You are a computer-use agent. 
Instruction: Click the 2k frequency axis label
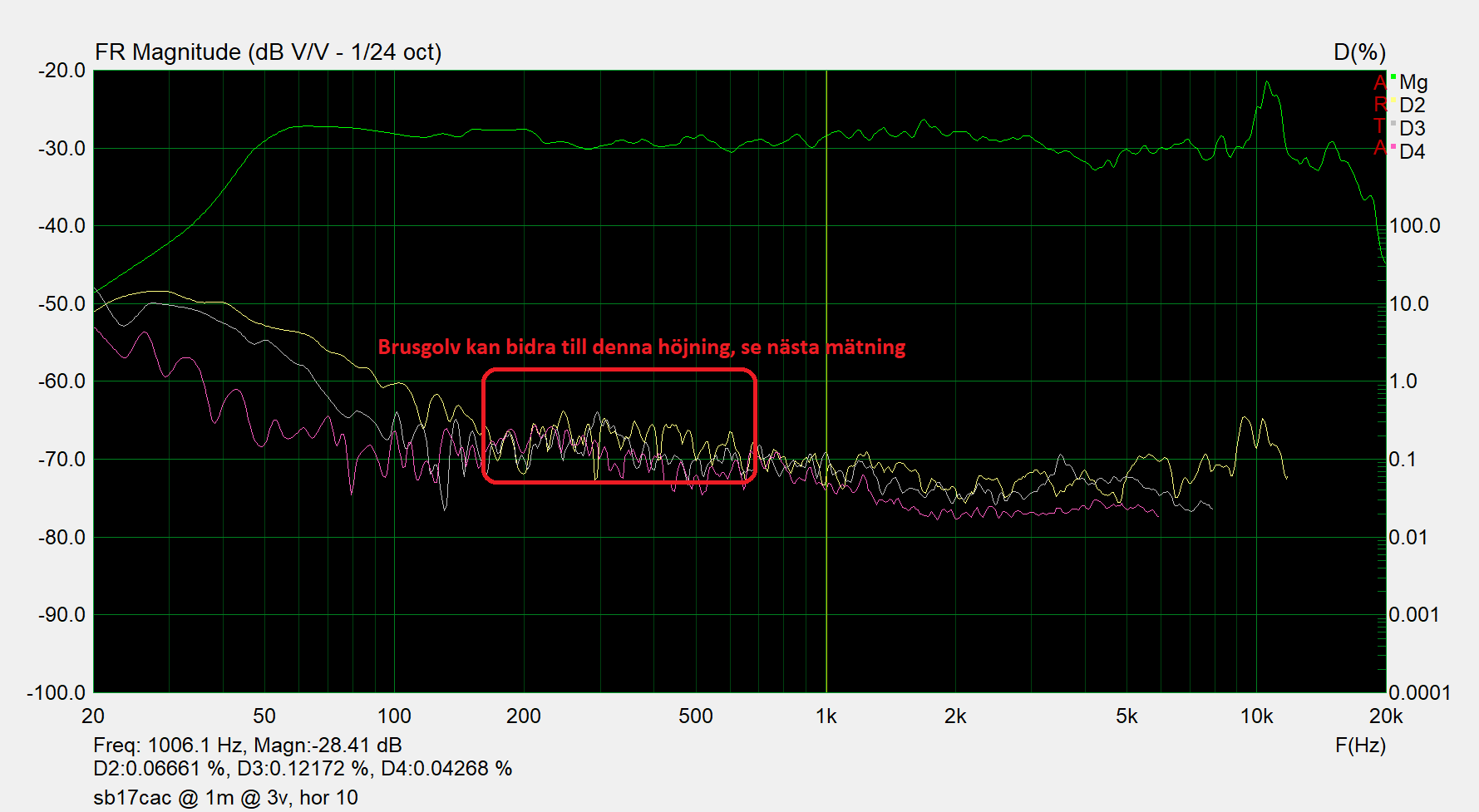955,716
